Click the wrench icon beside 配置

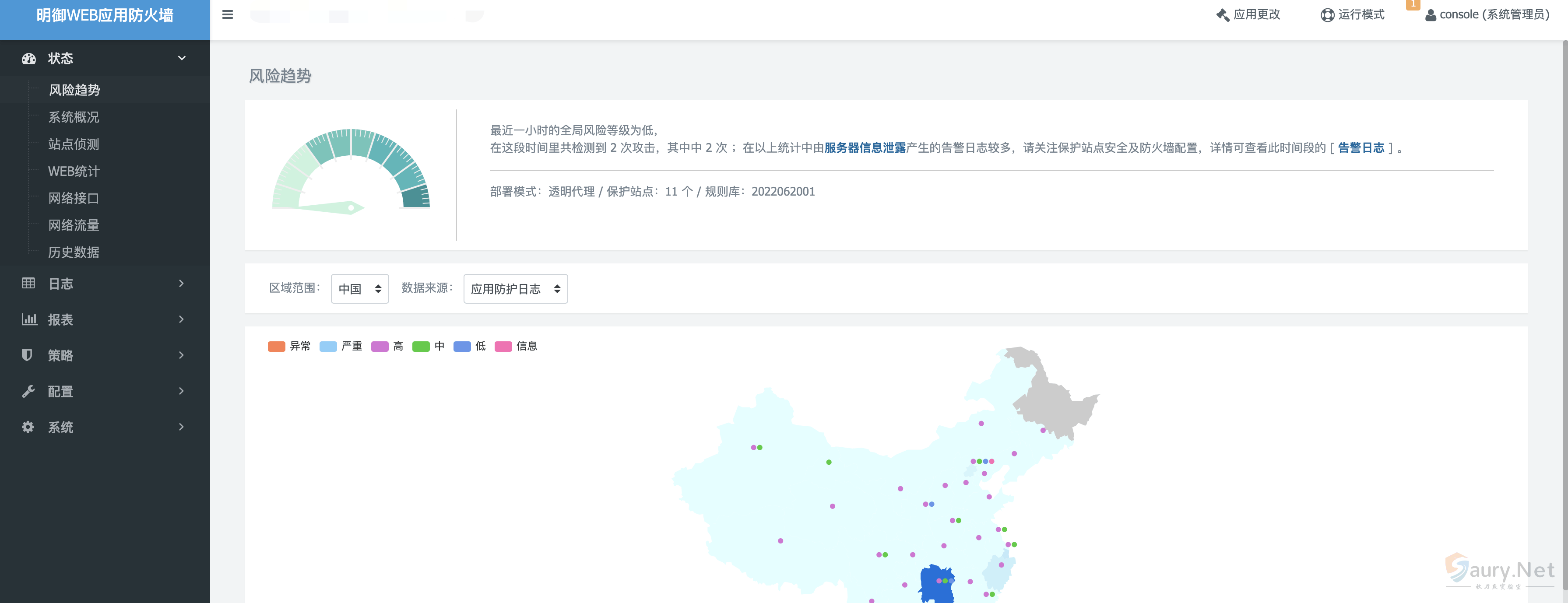[x=28, y=391]
